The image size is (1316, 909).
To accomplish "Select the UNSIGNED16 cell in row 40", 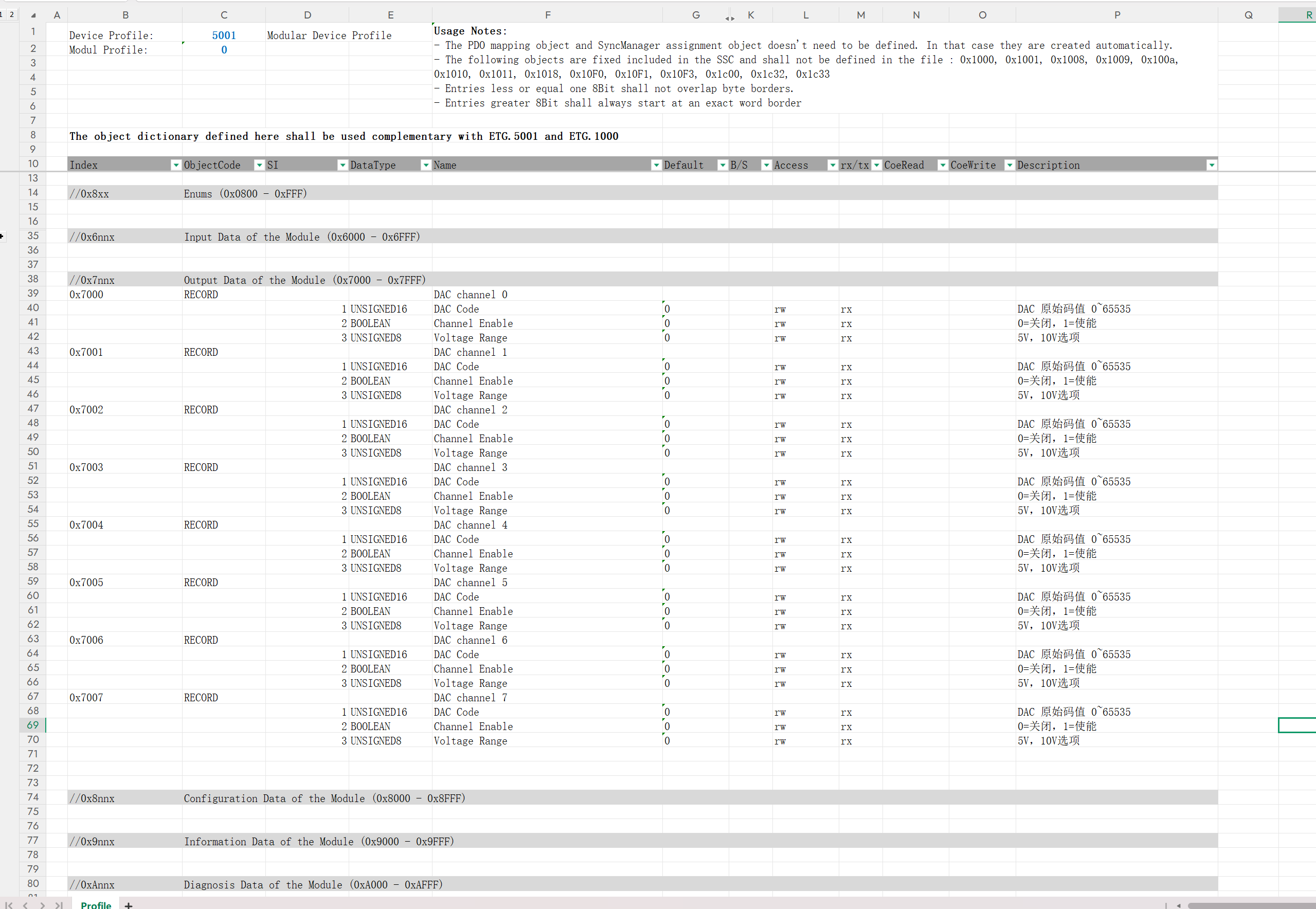I will pyautogui.click(x=390, y=308).
